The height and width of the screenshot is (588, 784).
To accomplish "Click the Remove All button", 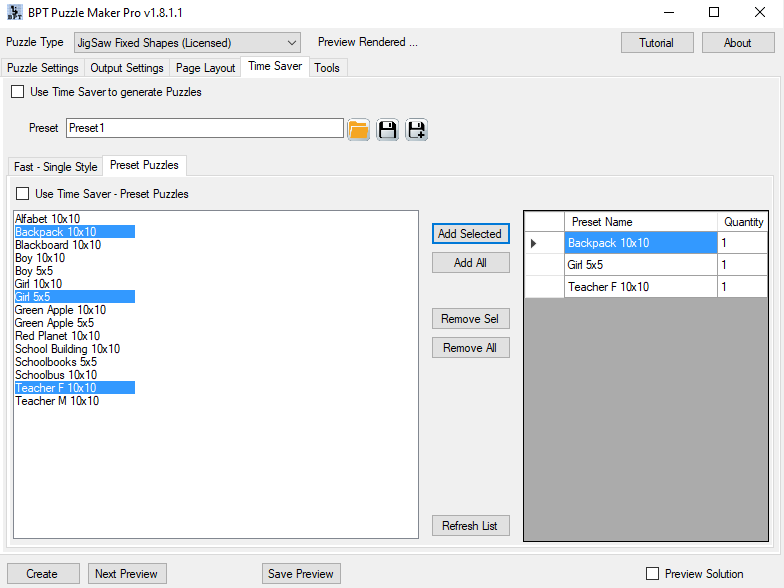I will pyautogui.click(x=470, y=348).
